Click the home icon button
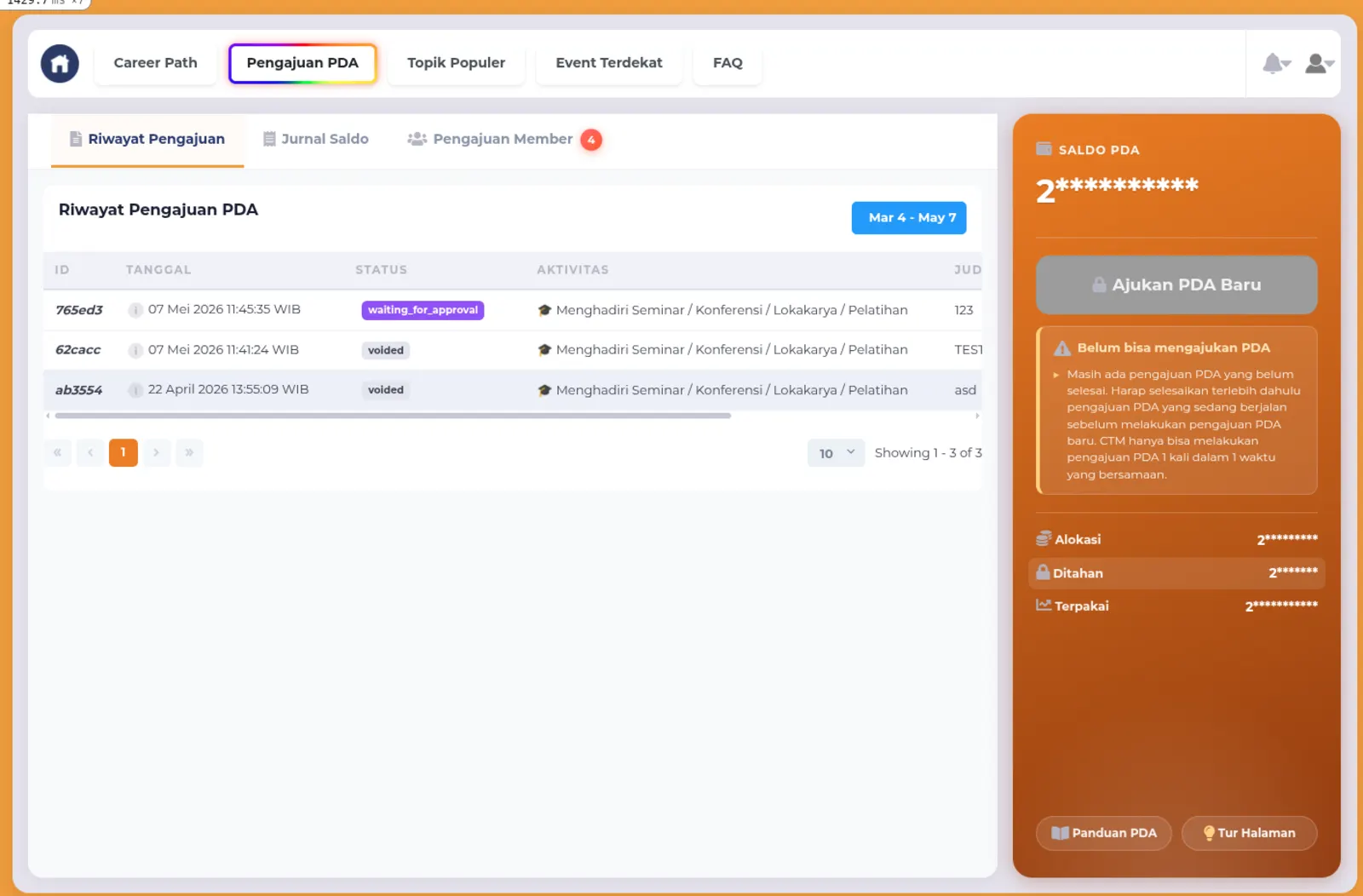The height and width of the screenshot is (896, 1363). (x=60, y=63)
